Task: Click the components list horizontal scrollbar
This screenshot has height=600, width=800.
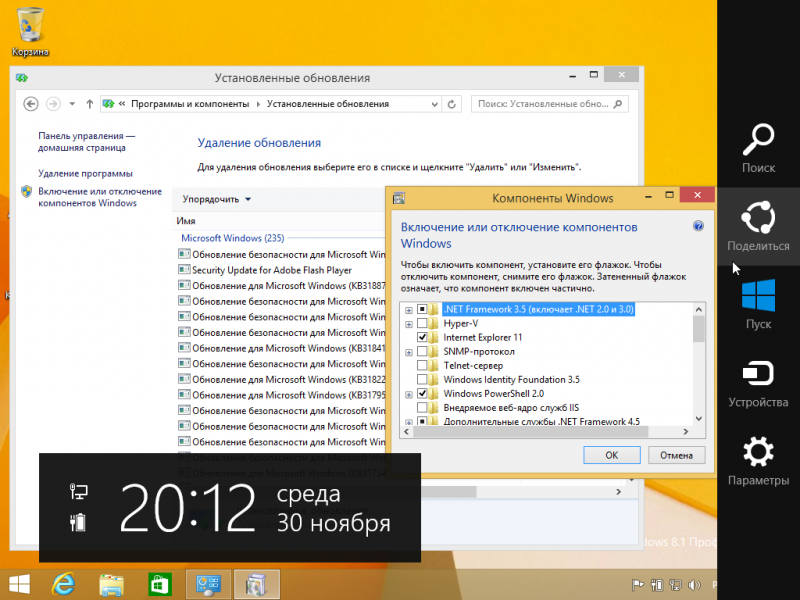Action: (x=531, y=432)
